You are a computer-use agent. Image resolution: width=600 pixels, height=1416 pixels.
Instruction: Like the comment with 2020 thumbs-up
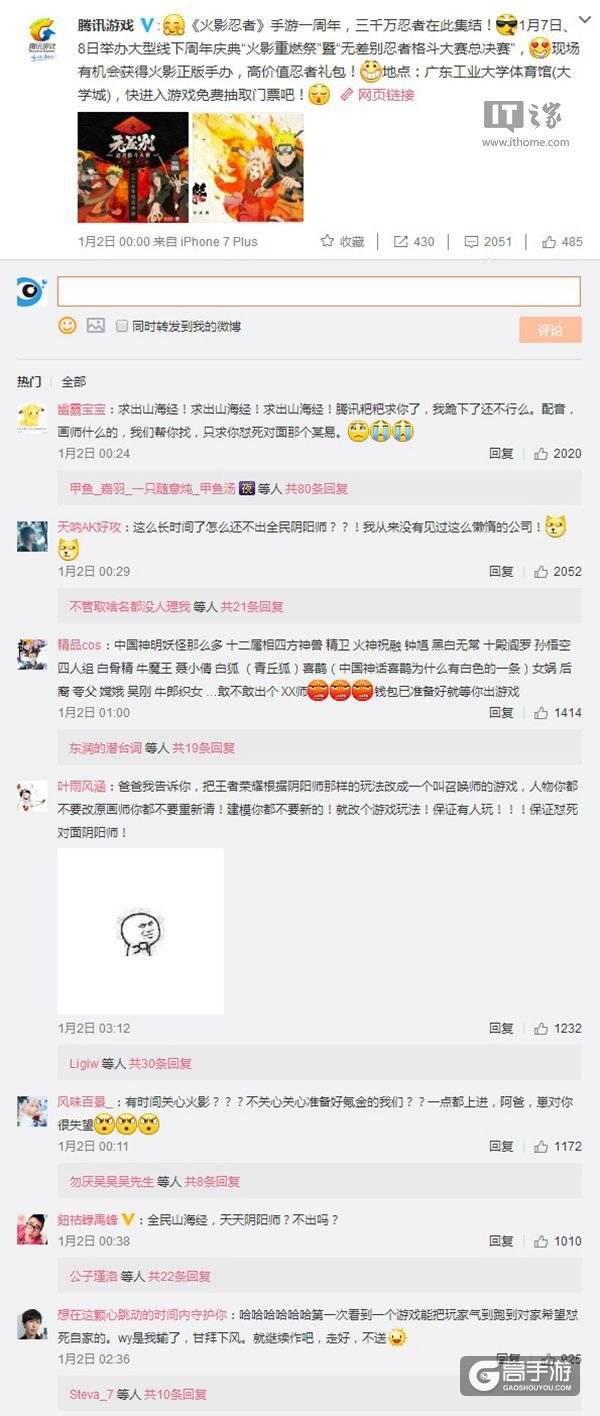pyautogui.click(x=541, y=453)
